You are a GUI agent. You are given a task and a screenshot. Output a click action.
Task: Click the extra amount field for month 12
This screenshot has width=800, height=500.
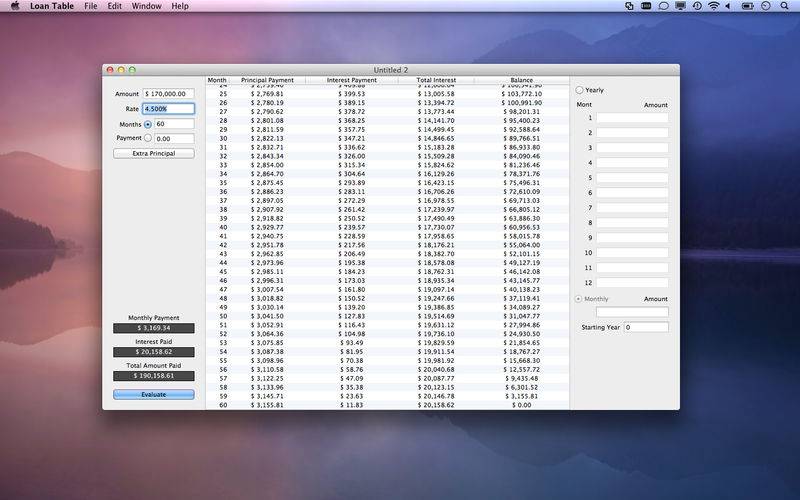[632, 283]
